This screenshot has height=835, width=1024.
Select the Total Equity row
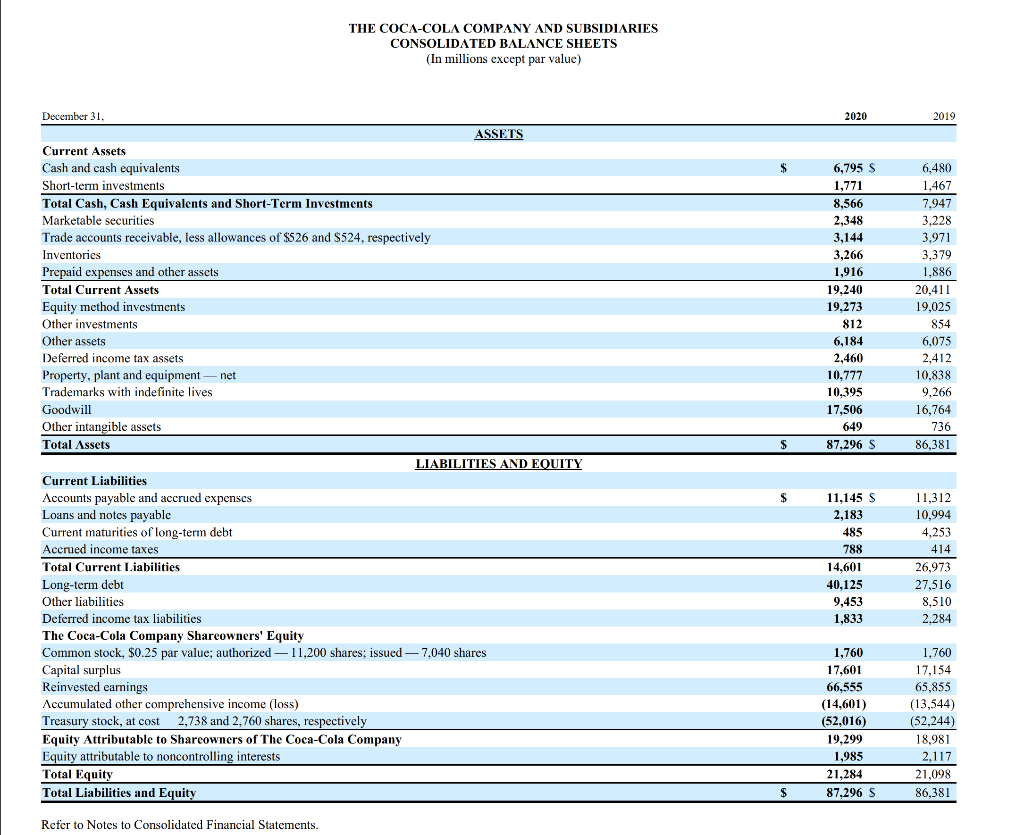(75, 773)
